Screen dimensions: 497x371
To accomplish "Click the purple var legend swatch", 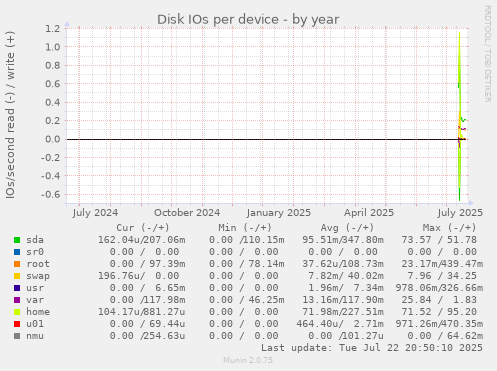I will click(x=17, y=300).
